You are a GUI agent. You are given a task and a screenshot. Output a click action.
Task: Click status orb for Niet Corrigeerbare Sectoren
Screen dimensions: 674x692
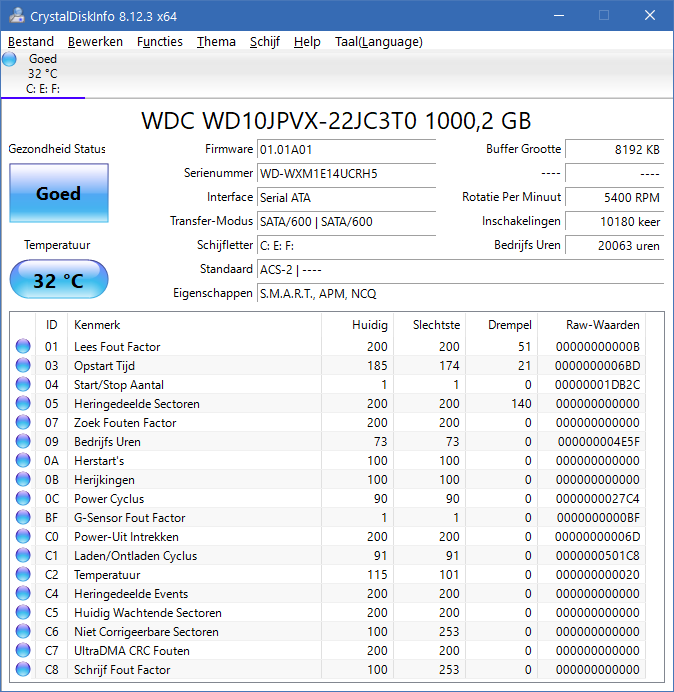point(23,631)
